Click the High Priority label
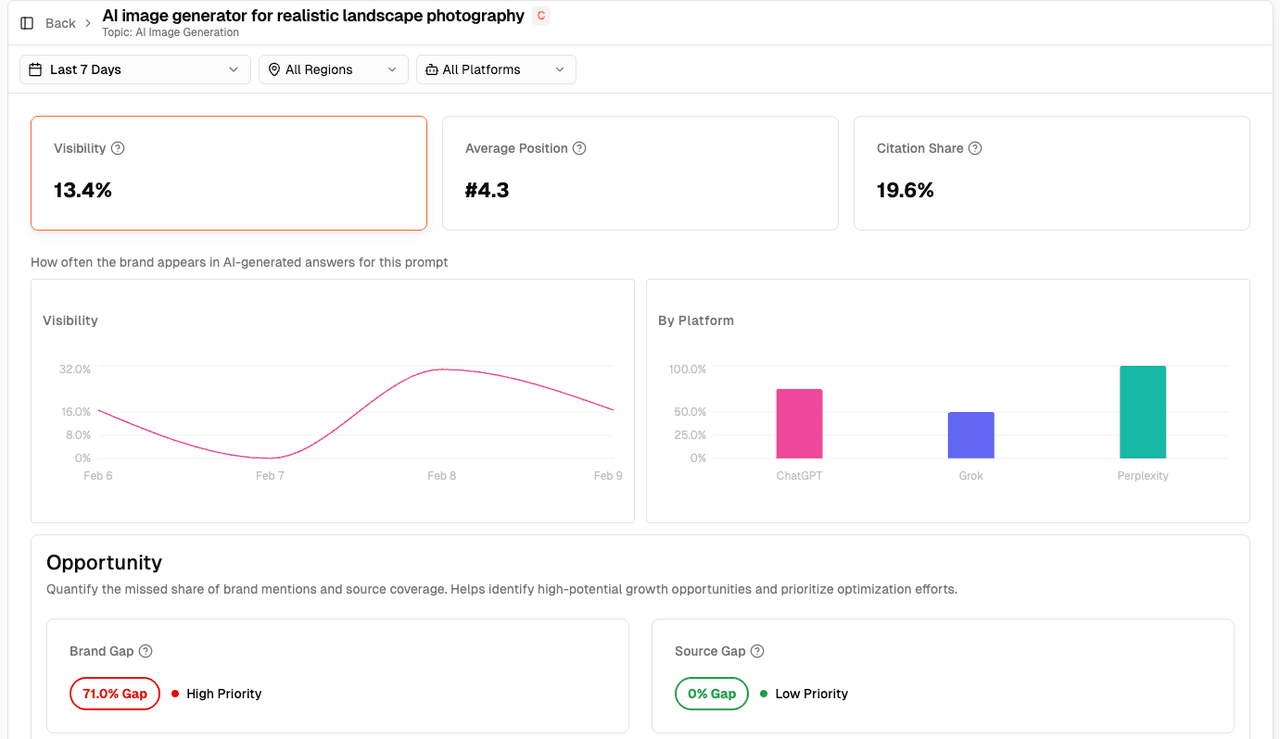1280x739 pixels. tap(224, 694)
